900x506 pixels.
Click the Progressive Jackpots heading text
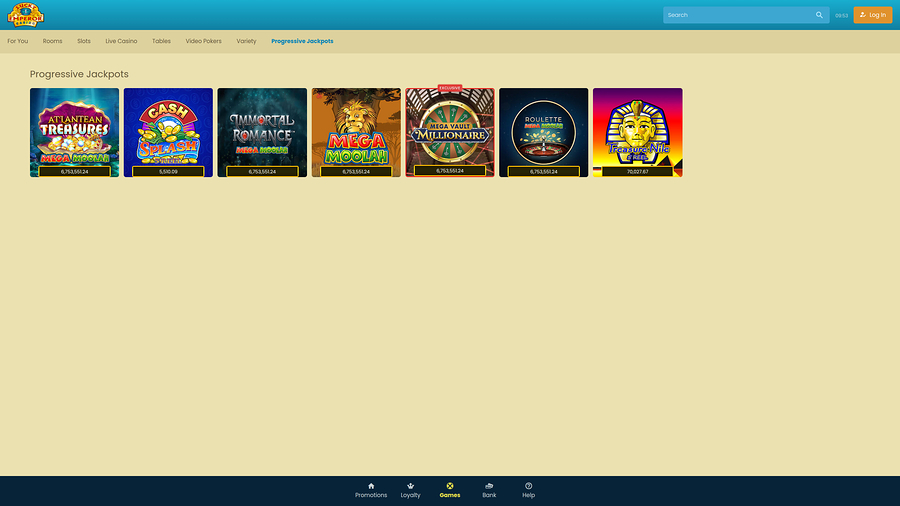click(79, 74)
